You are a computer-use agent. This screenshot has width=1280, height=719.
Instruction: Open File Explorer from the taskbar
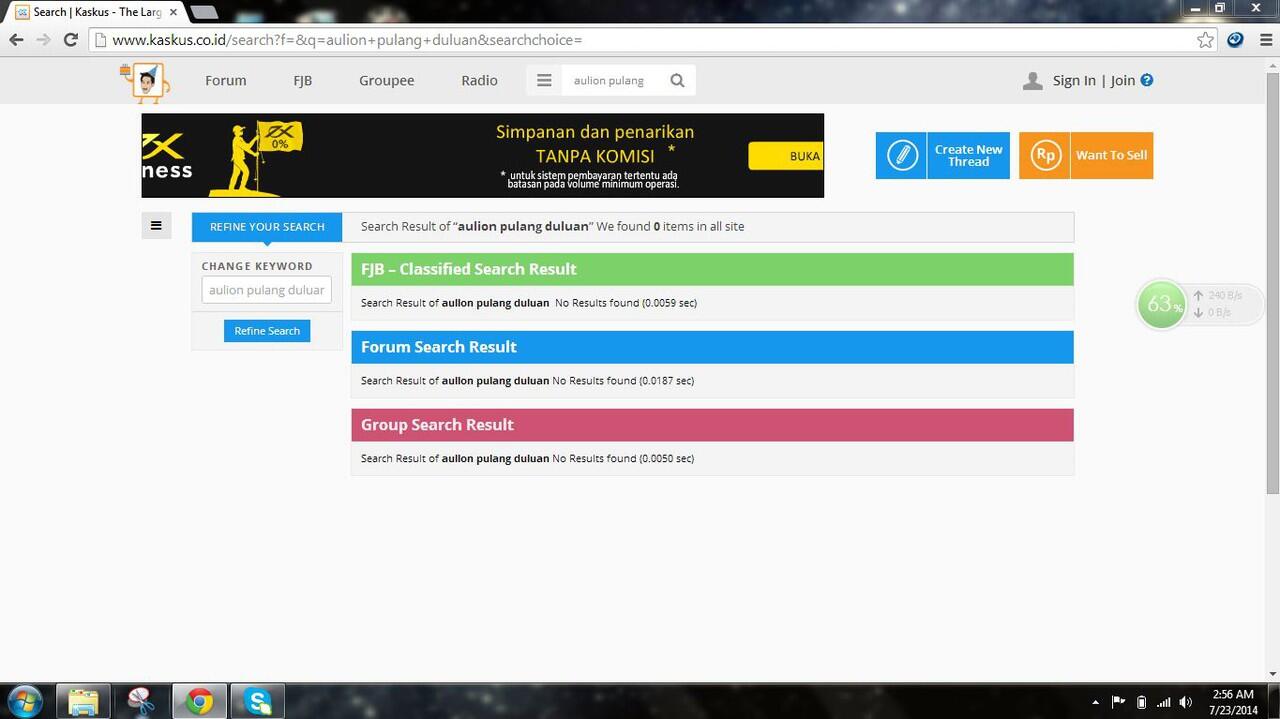[x=84, y=701]
